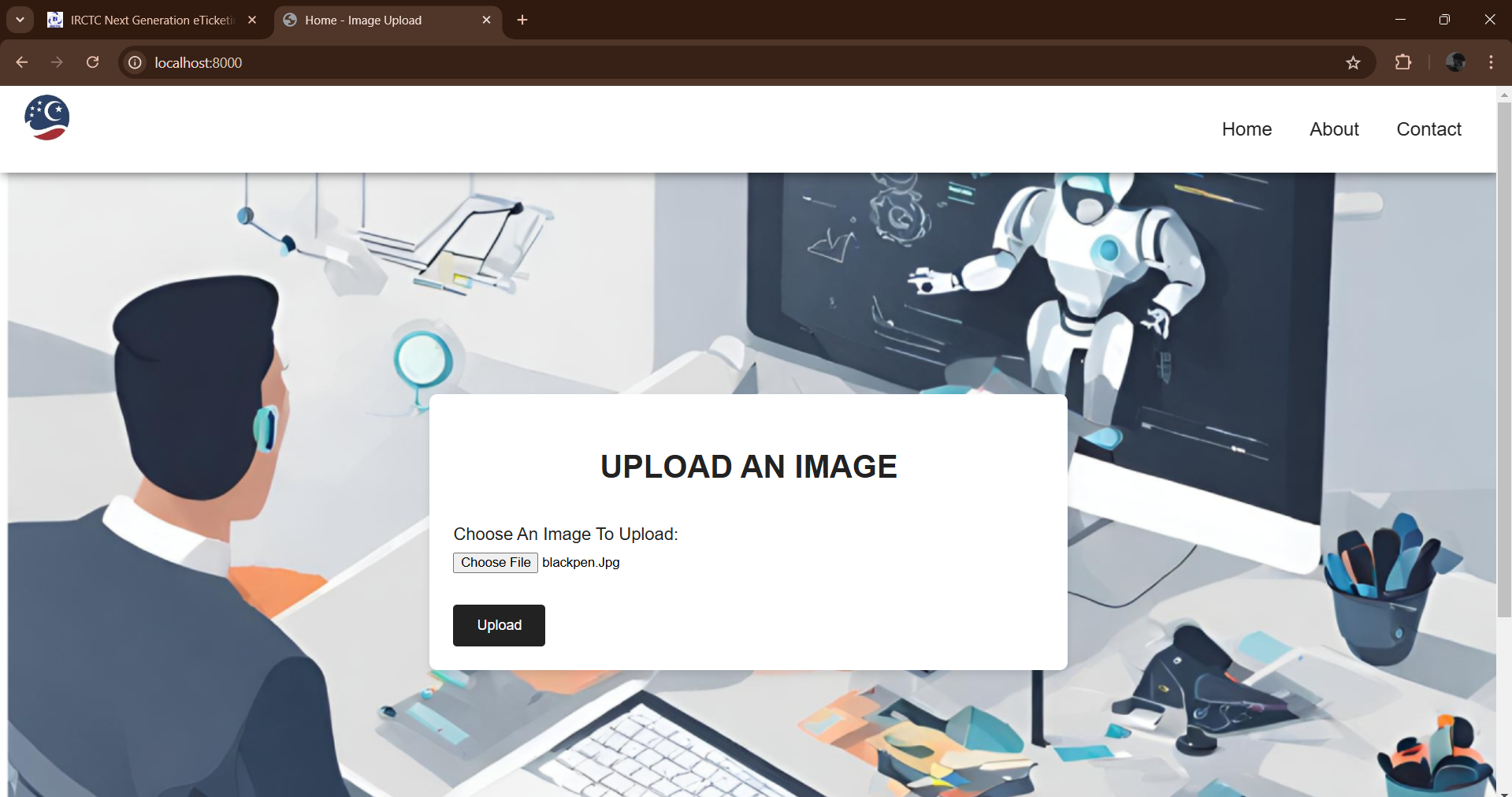Screen dimensions: 1512x797
Task: Click the site logo in the header
Action: [x=47, y=118]
